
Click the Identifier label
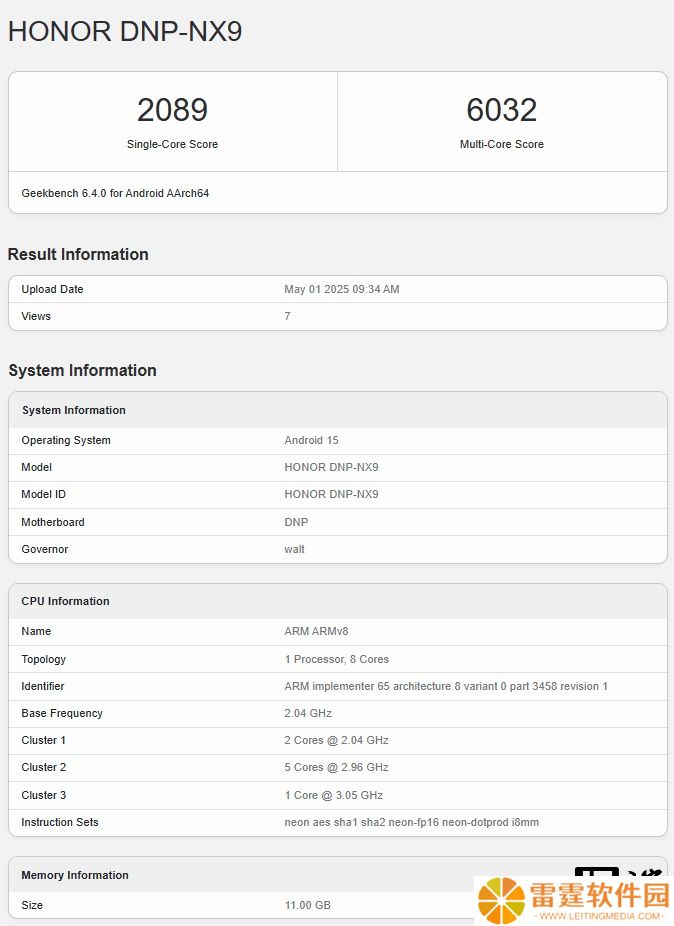[x=43, y=686]
